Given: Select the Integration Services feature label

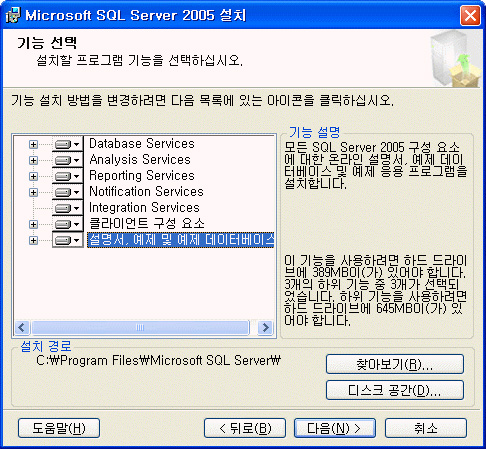Looking at the screenshot, I should click(x=144, y=208).
